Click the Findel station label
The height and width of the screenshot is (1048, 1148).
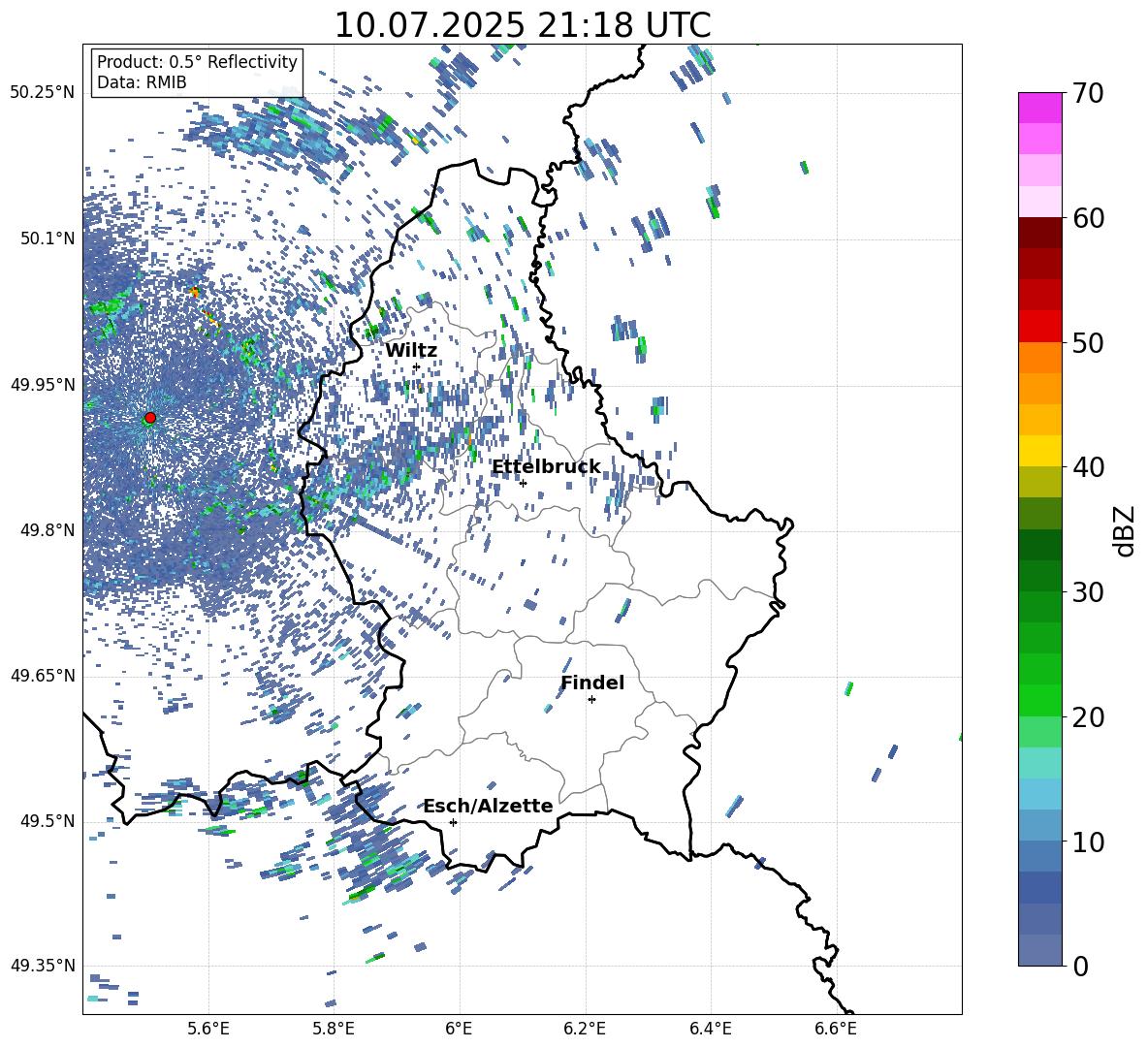click(x=592, y=683)
